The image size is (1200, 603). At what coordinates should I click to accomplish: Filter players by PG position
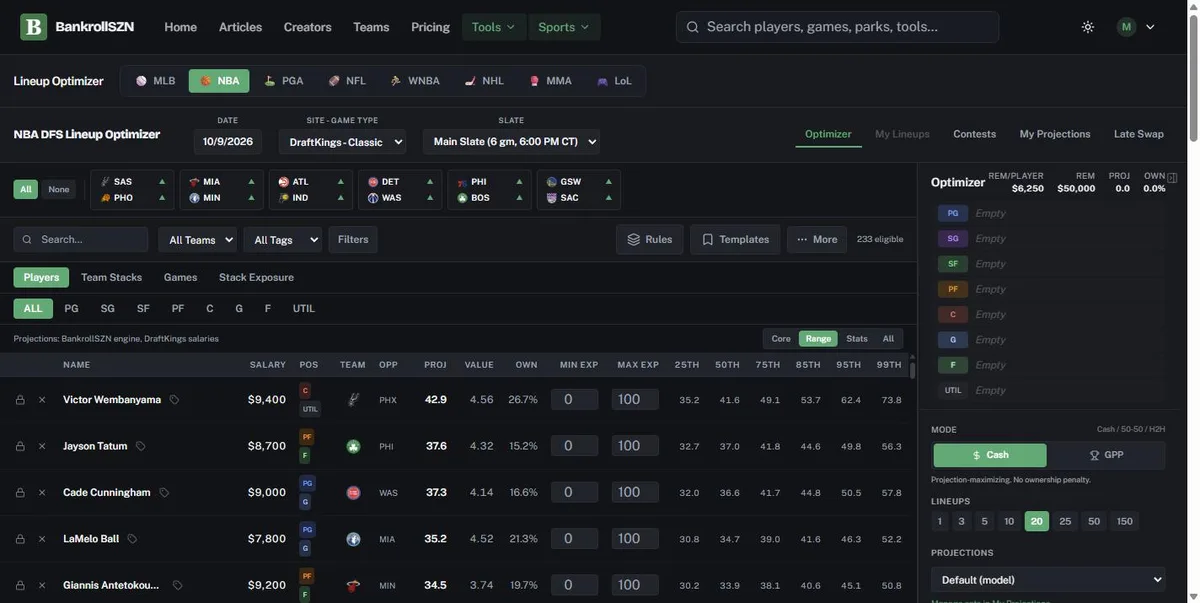tap(71, 309)
